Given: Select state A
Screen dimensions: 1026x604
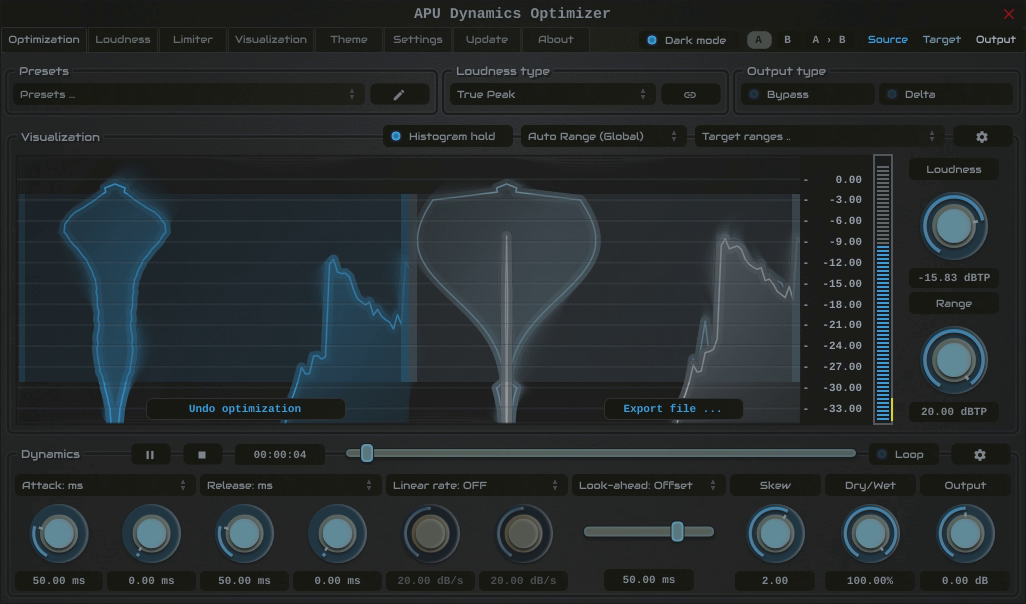Looking at the screenshot, I should 758,40.
